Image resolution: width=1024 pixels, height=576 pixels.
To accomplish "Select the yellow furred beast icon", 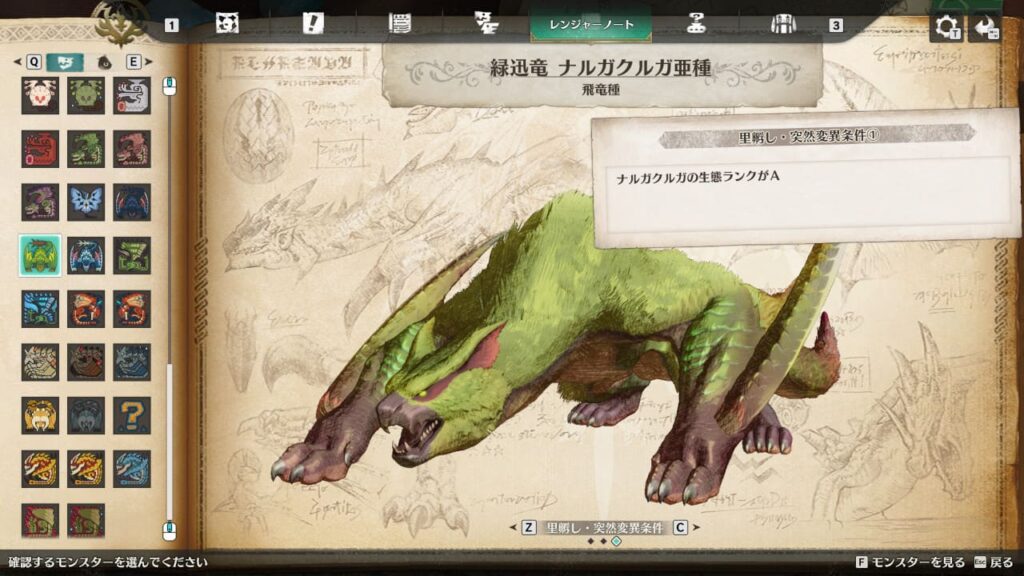I will coord(40,415).
